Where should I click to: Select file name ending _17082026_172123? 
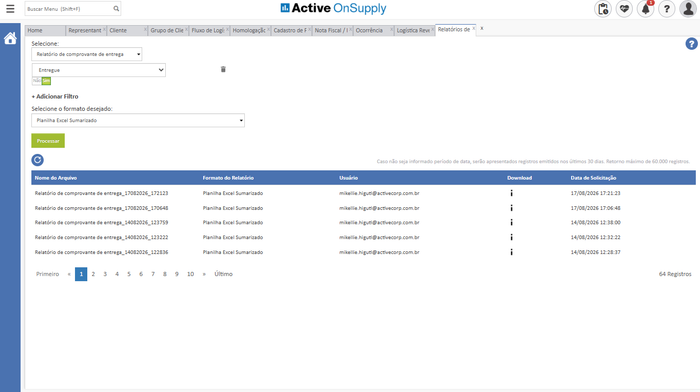[x=101, y=193]
